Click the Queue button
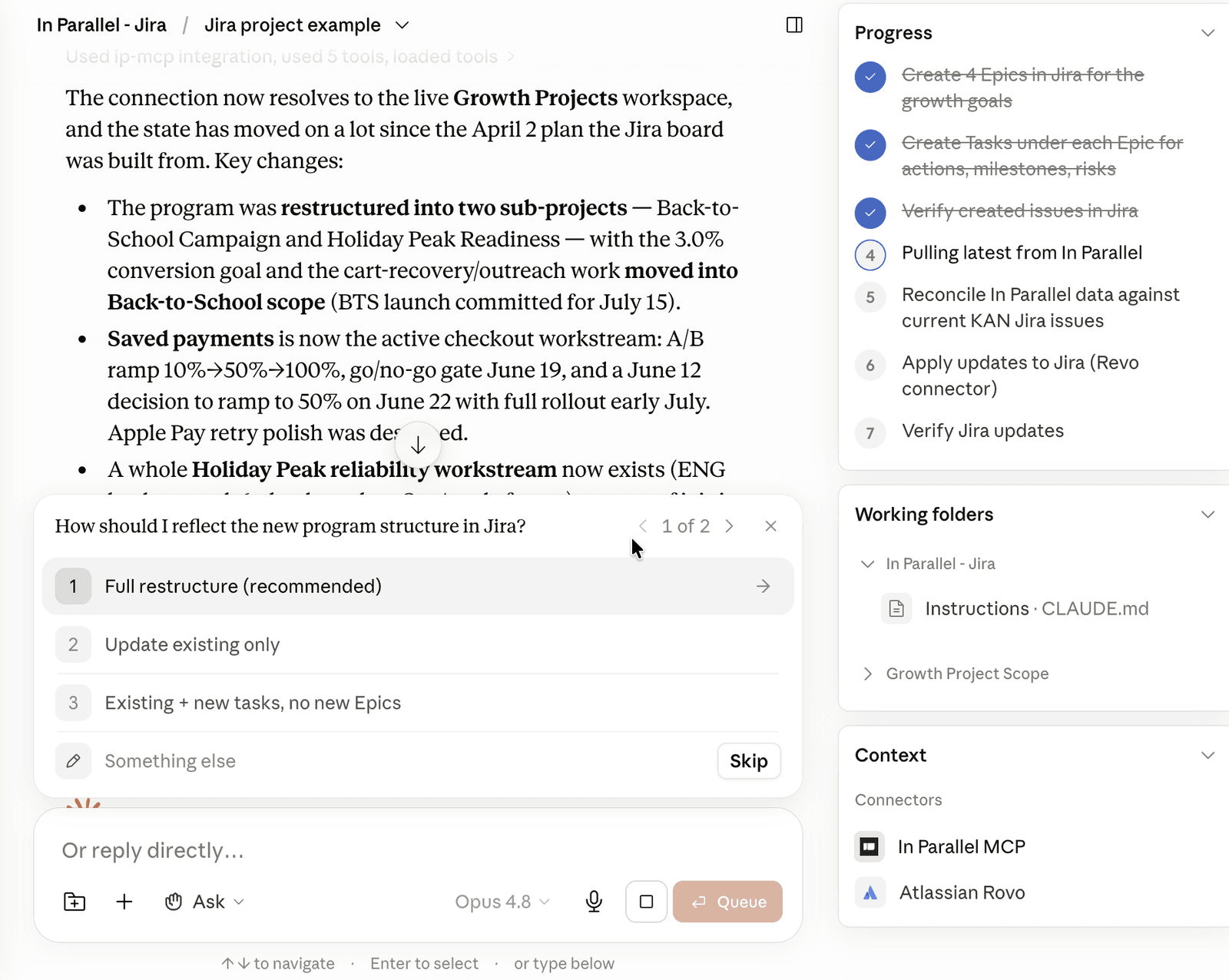1229x980 pixels. tap(727, 902)
